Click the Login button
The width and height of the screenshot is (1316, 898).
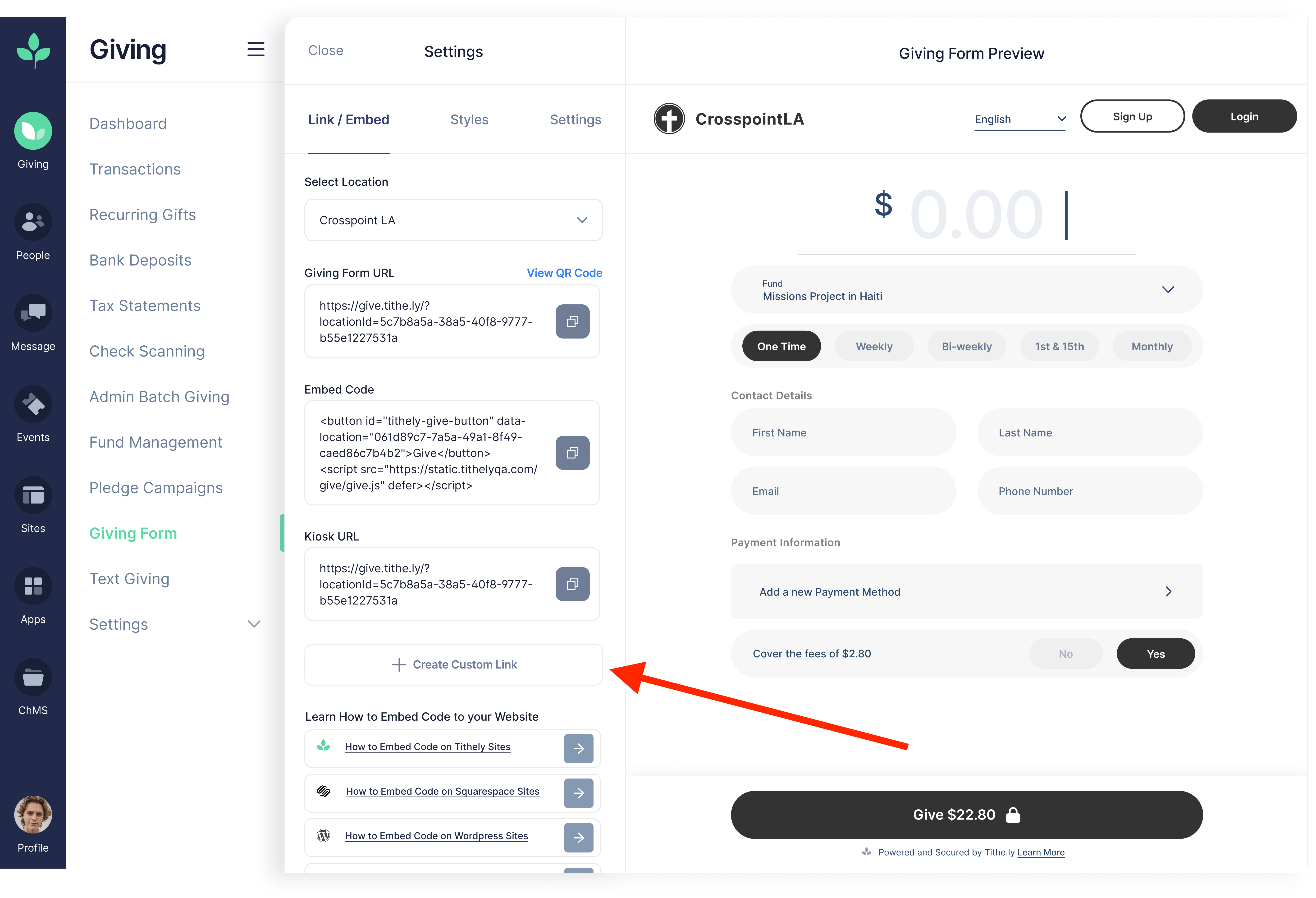(x=1245, y=117)
